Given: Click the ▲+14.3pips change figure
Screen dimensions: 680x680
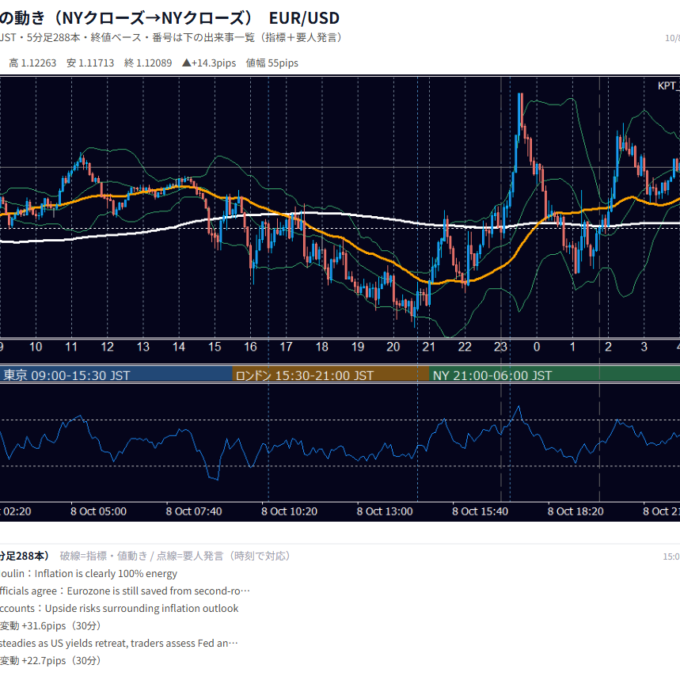Looking at the screenshot, I should pos(209,63).
